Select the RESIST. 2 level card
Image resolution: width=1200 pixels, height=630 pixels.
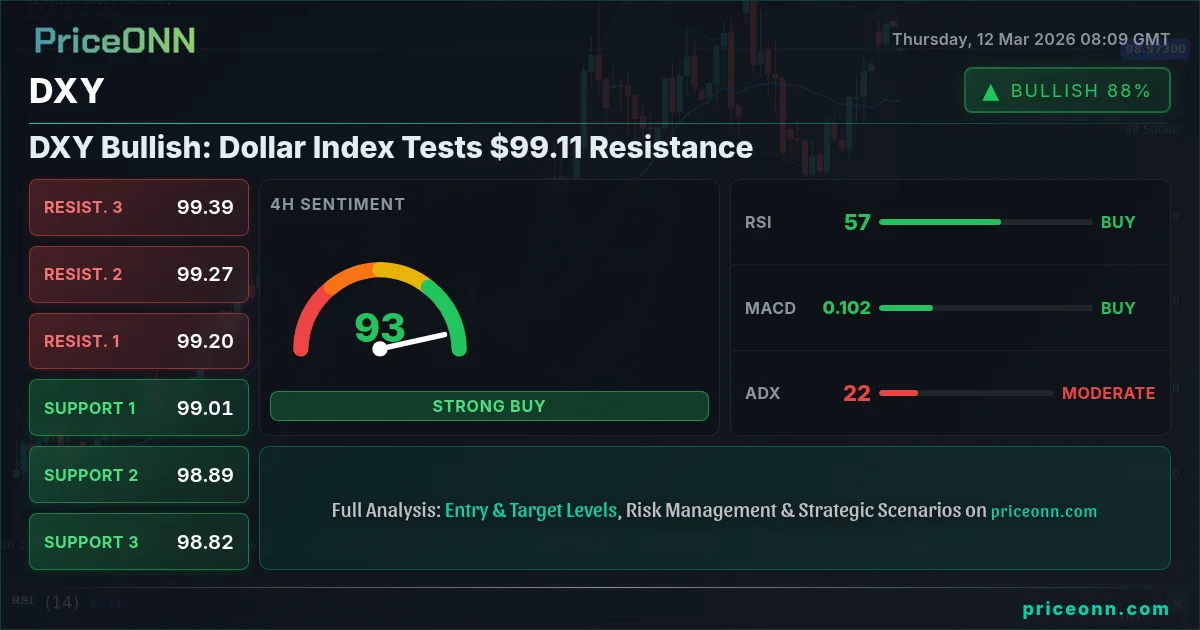[139, 274]
